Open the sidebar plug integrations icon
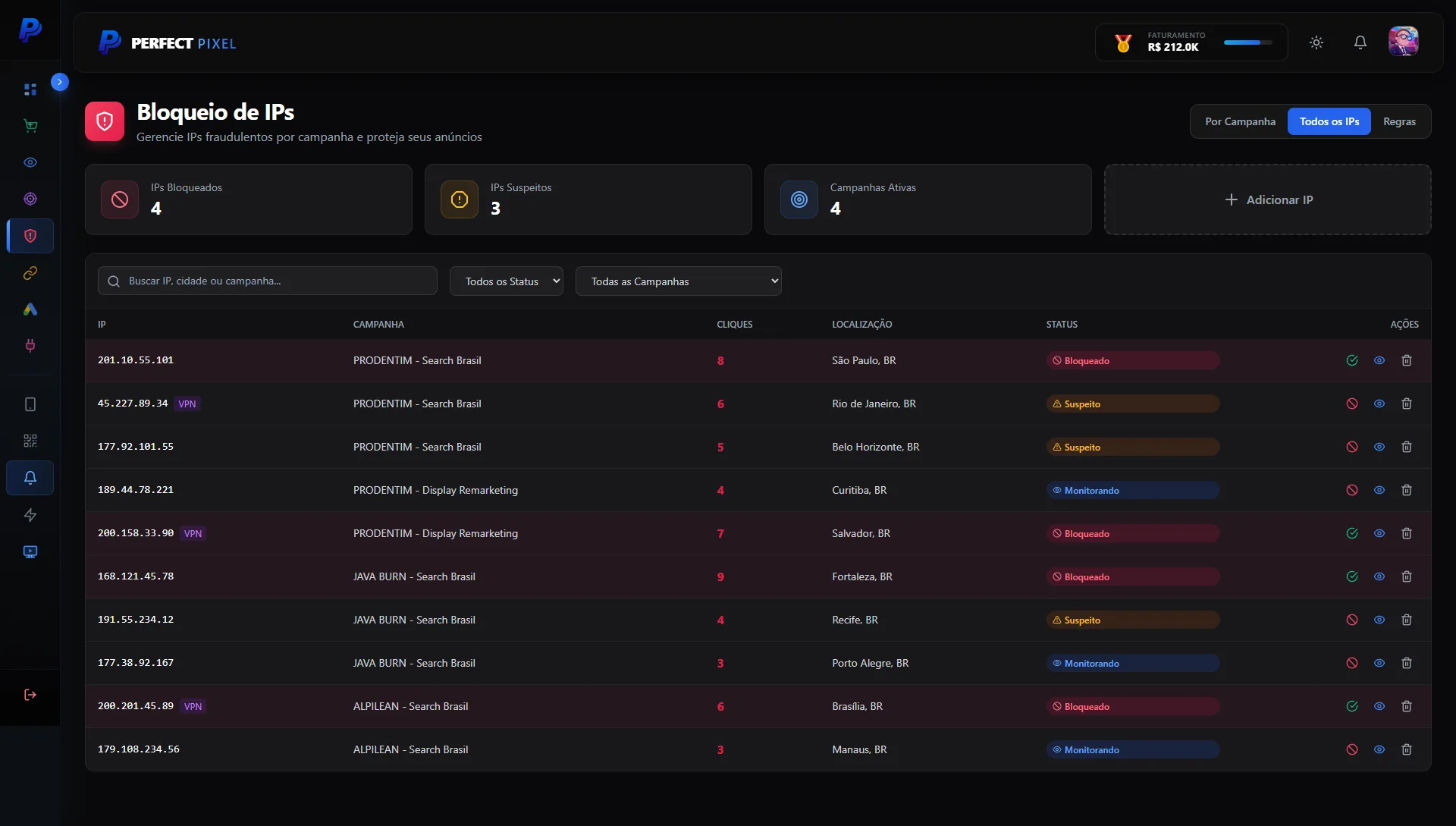Image resolution: width=1456 pixels, height=826 pixels. [30, 346]
